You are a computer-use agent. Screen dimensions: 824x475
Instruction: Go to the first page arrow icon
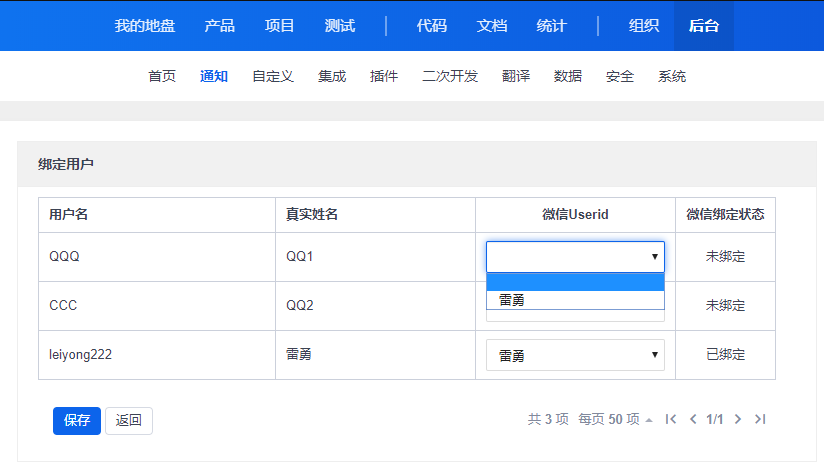671,420
